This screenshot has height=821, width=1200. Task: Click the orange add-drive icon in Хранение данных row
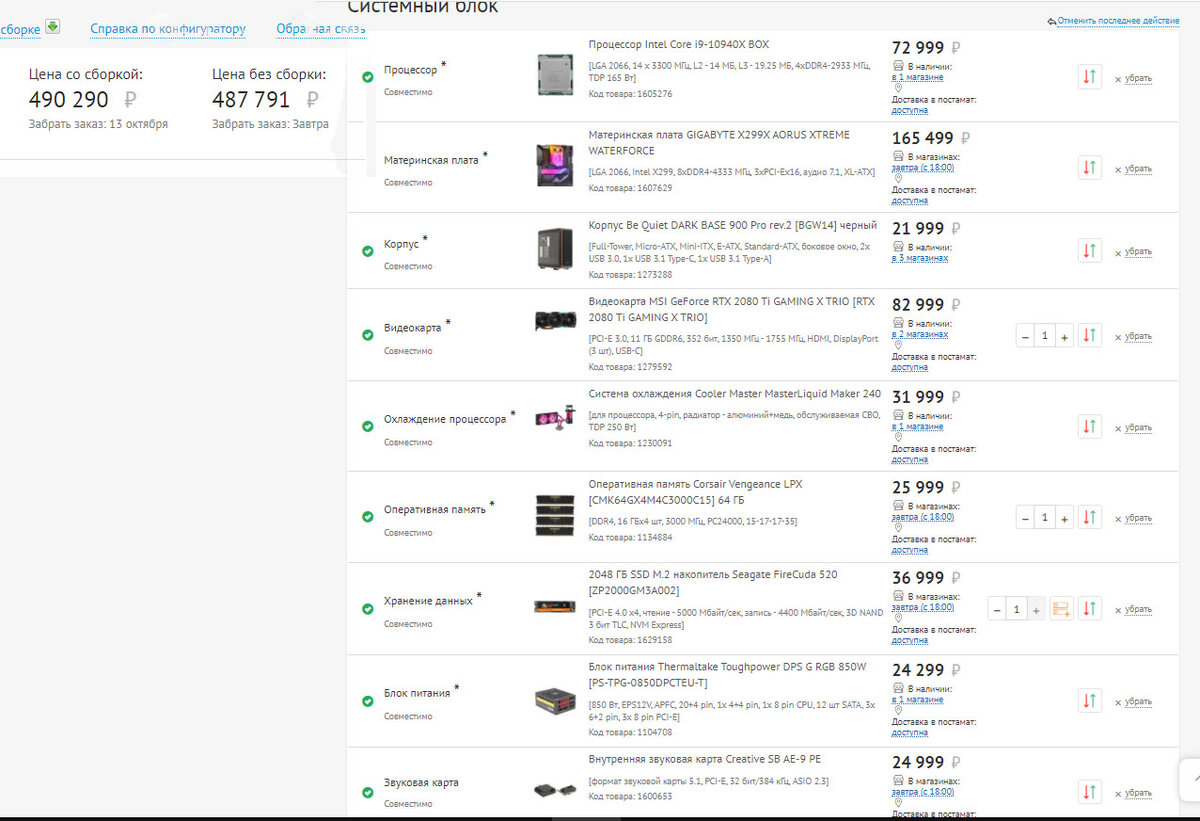[1061, 608]
